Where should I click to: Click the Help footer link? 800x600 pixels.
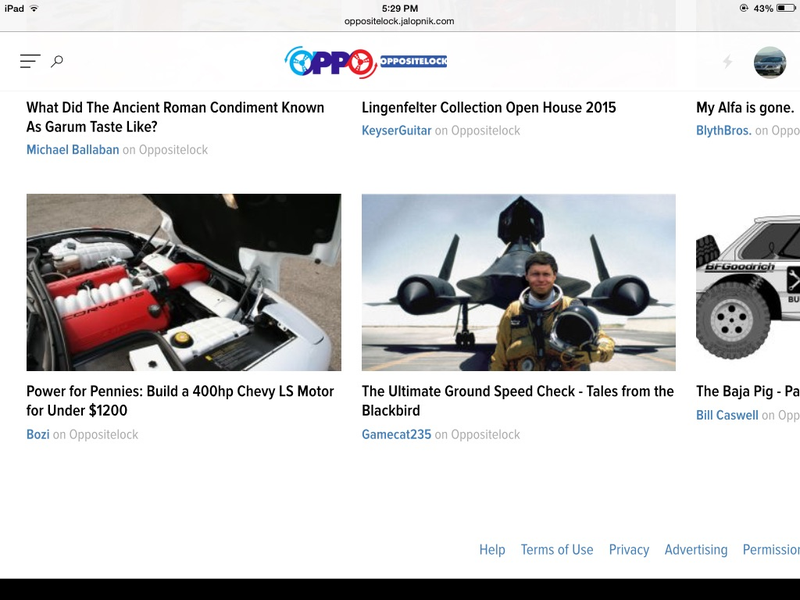click(492, 549)
